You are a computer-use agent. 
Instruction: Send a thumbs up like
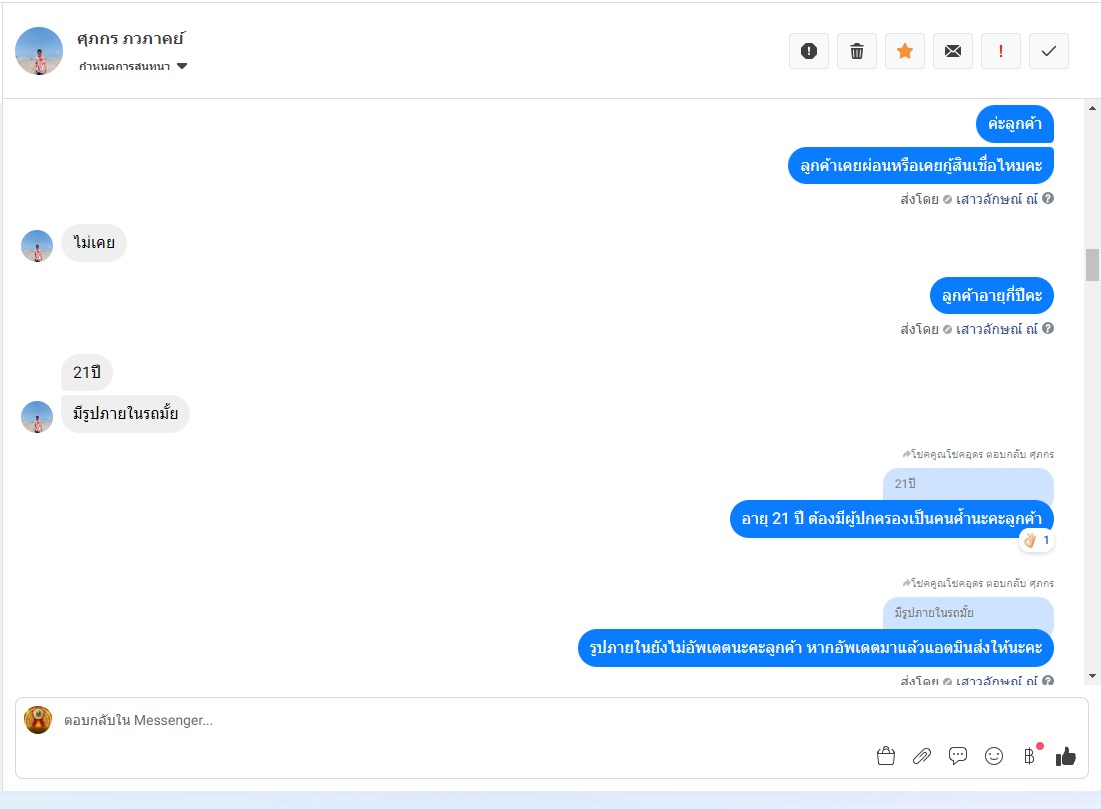[x=1065, y=756]
